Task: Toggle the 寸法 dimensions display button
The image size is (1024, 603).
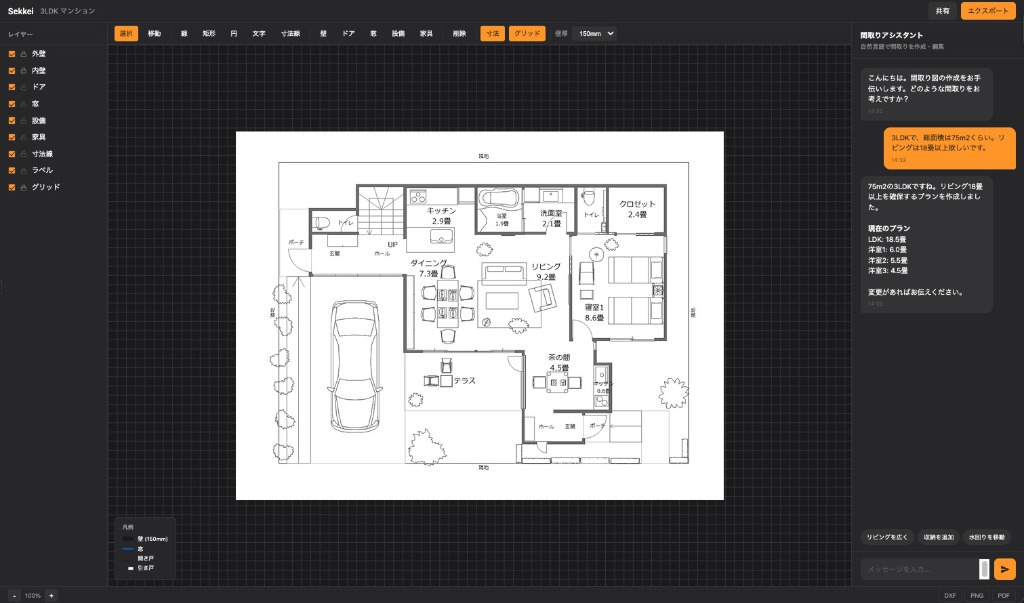Action: [x=492, y=33]
